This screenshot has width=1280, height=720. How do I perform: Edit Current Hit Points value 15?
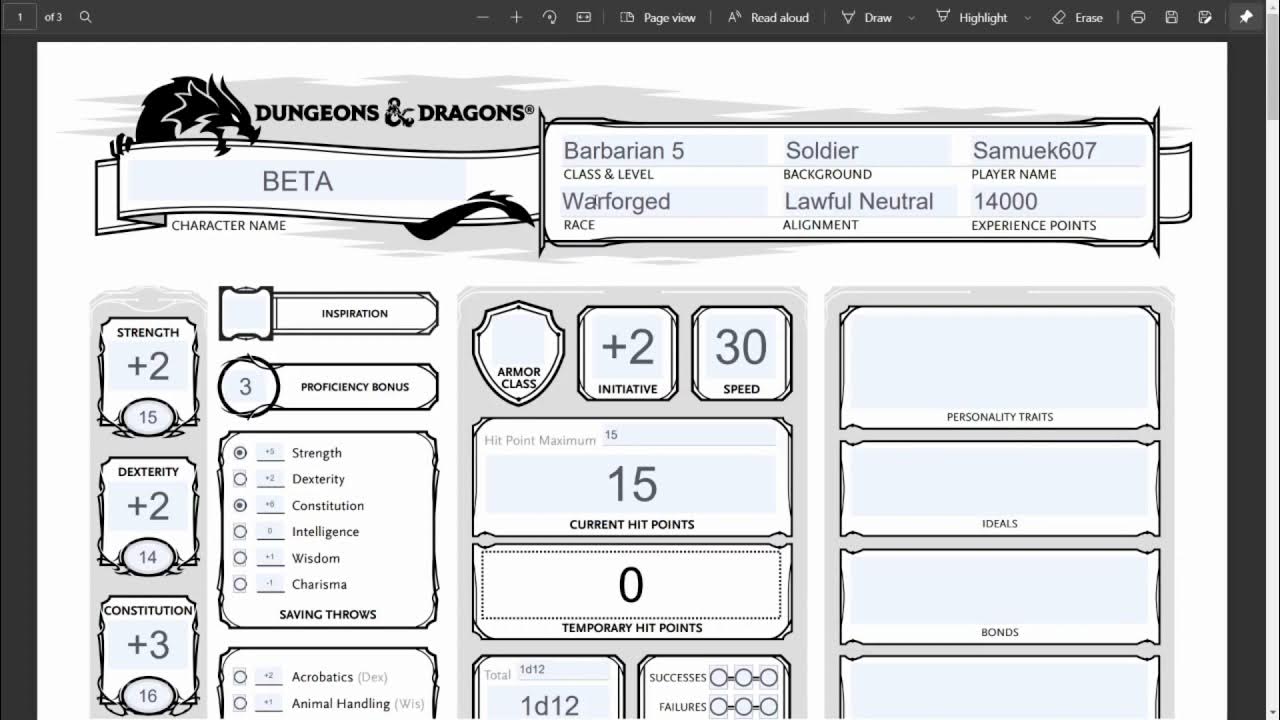[x=631, y=485]
